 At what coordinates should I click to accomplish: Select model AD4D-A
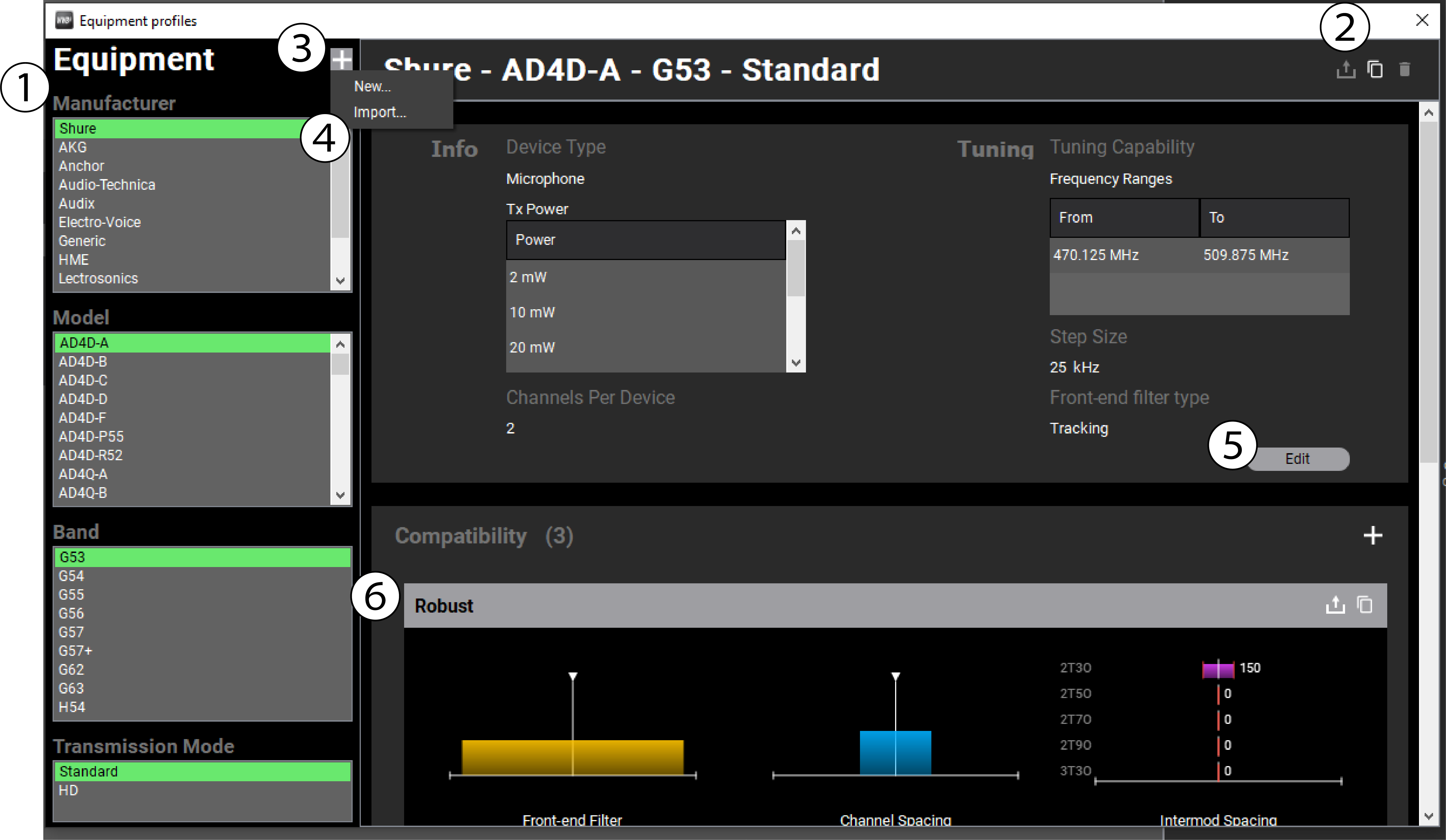pyautogui.click(x=192, y=343)
